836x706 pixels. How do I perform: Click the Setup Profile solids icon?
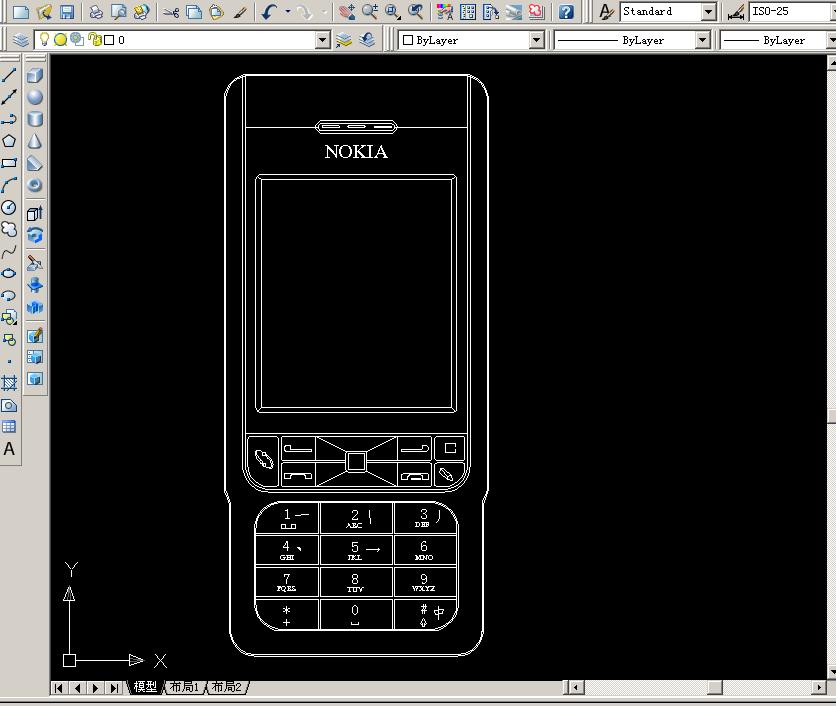coord(35,379)
